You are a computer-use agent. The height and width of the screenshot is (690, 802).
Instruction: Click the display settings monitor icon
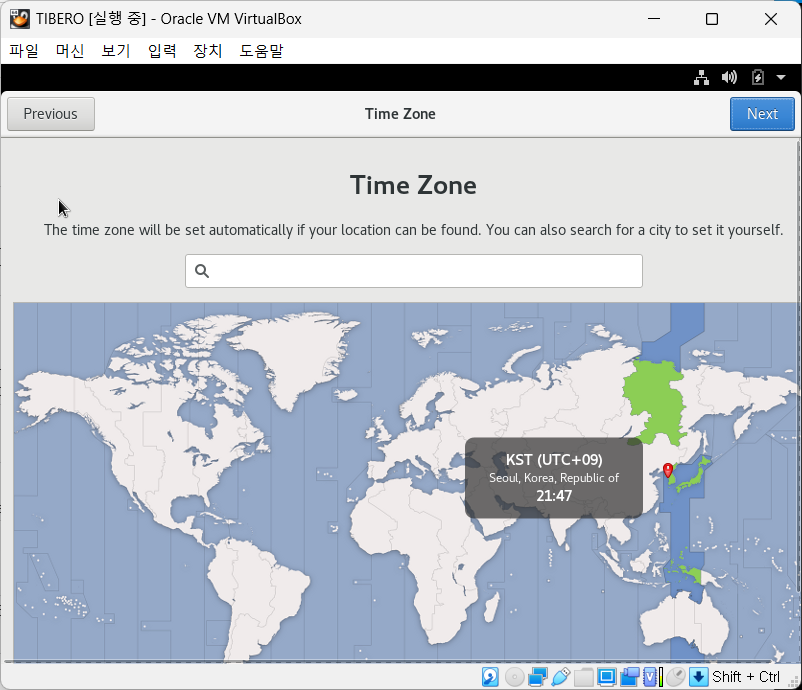tap(607, 677)
